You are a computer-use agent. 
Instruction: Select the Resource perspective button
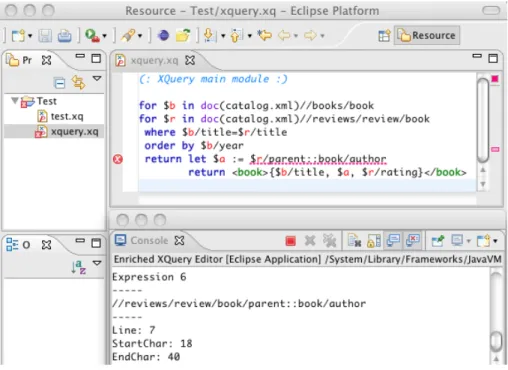pos(427,35)
